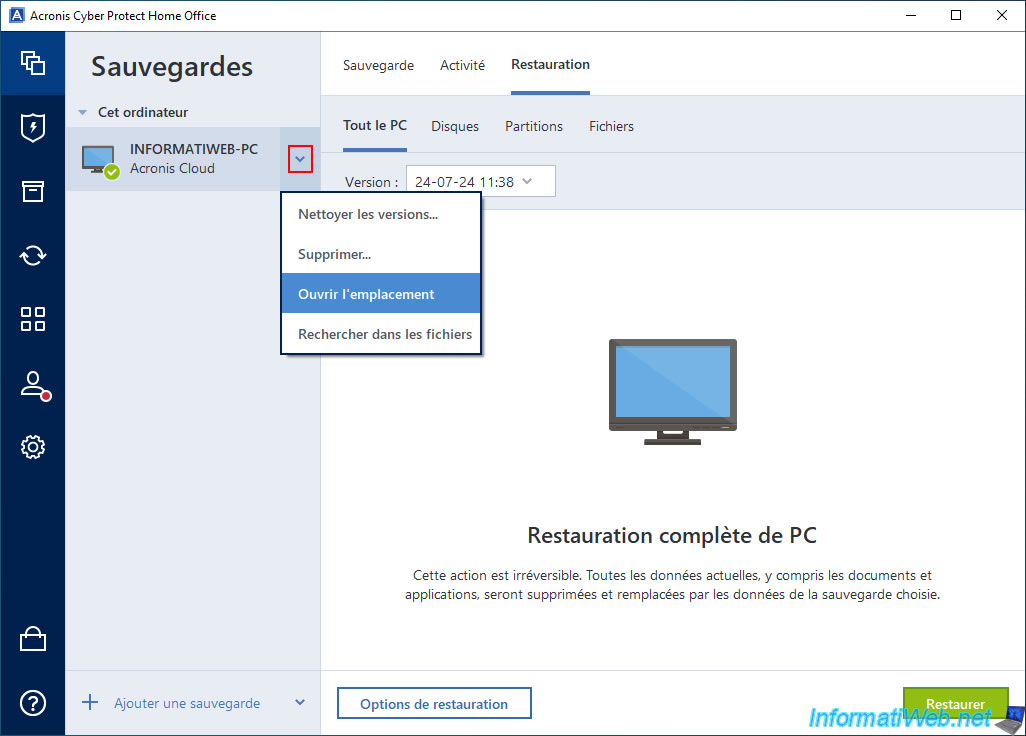Maximize the Acronis window
Screen dimensions: 1026x736
[956, 15]
